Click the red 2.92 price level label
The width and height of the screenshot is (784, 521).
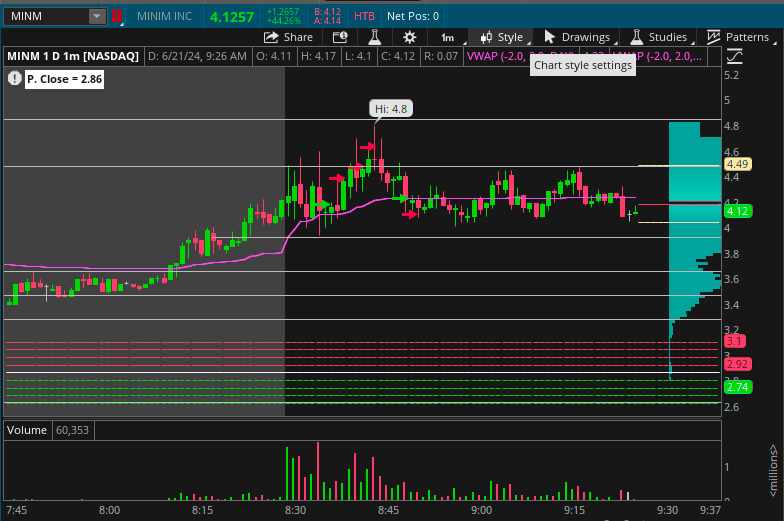click(x=737, y=364)
